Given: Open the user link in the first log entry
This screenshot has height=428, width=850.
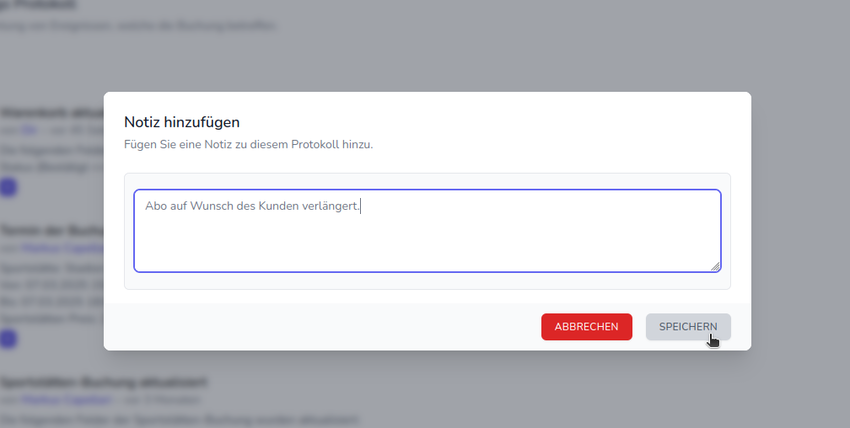Looking at the screenshot, I should click(x=30, y=130).
